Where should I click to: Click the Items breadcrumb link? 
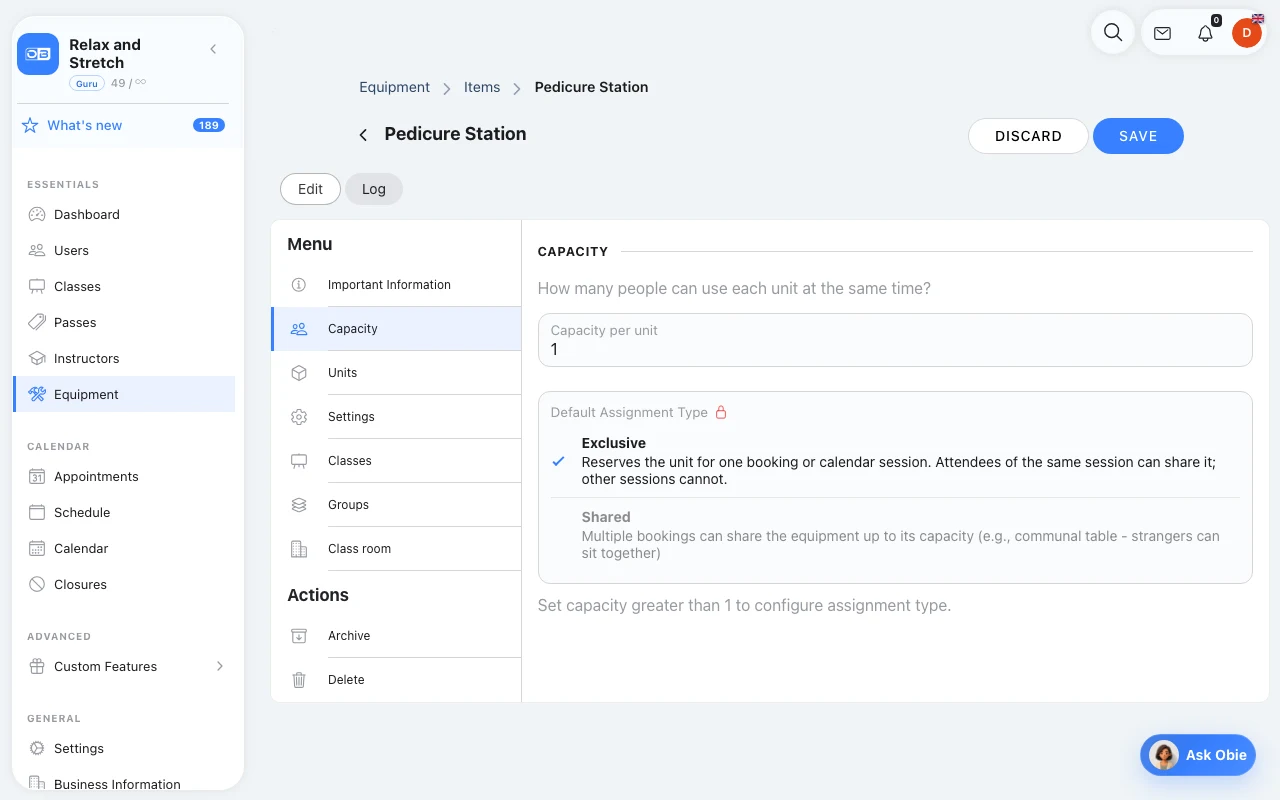tap(482, 87)
